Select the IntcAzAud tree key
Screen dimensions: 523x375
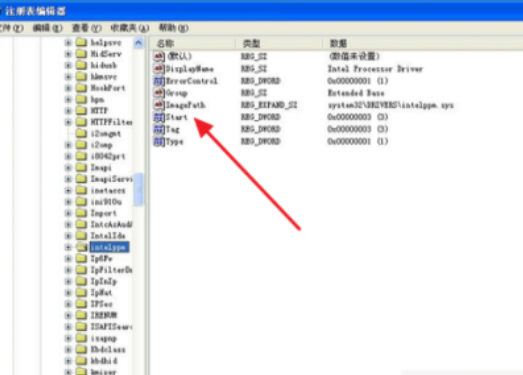[111, 225]
